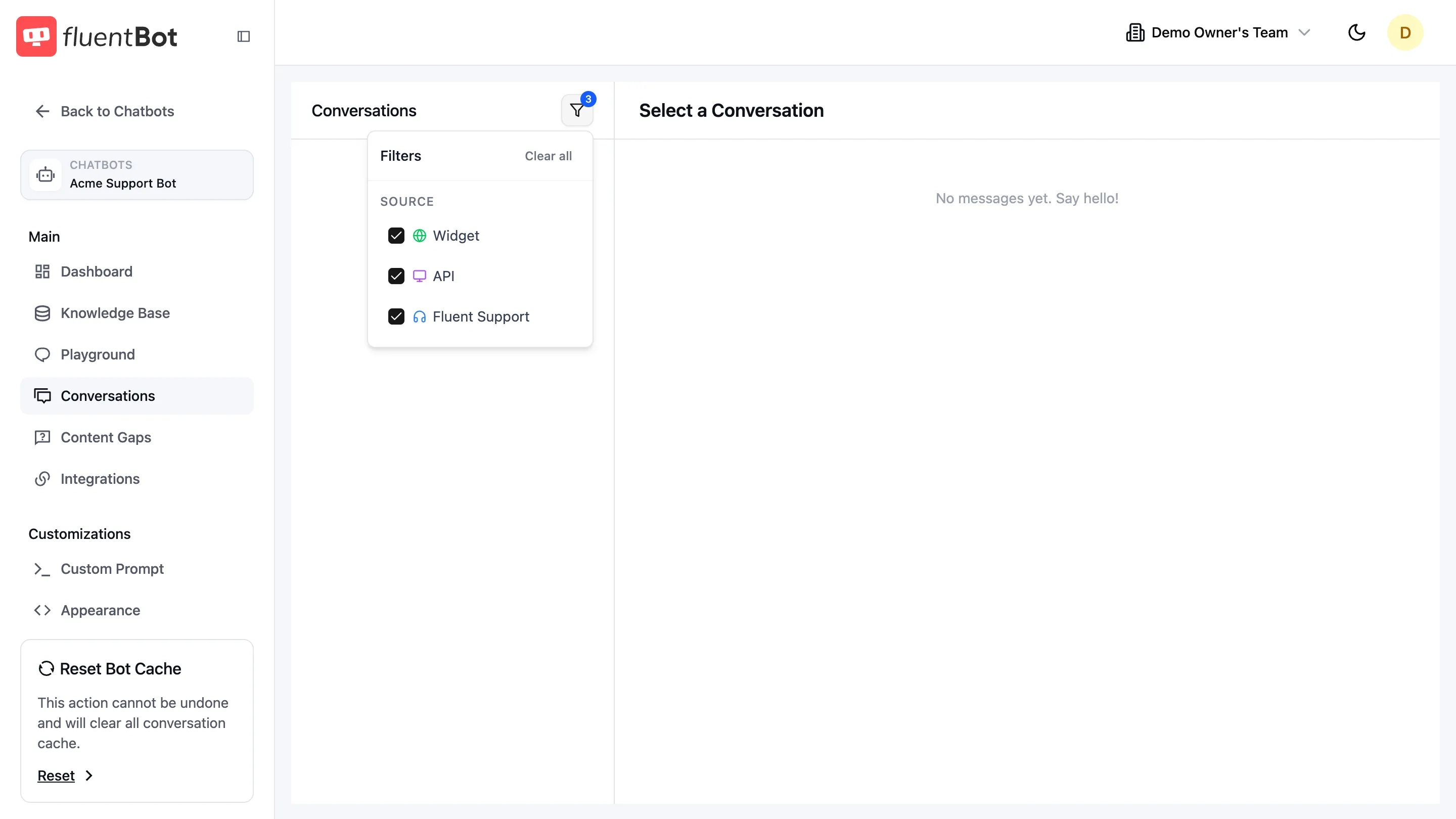
Task: Click the API filter label
Action: click(x=444, y=277)
